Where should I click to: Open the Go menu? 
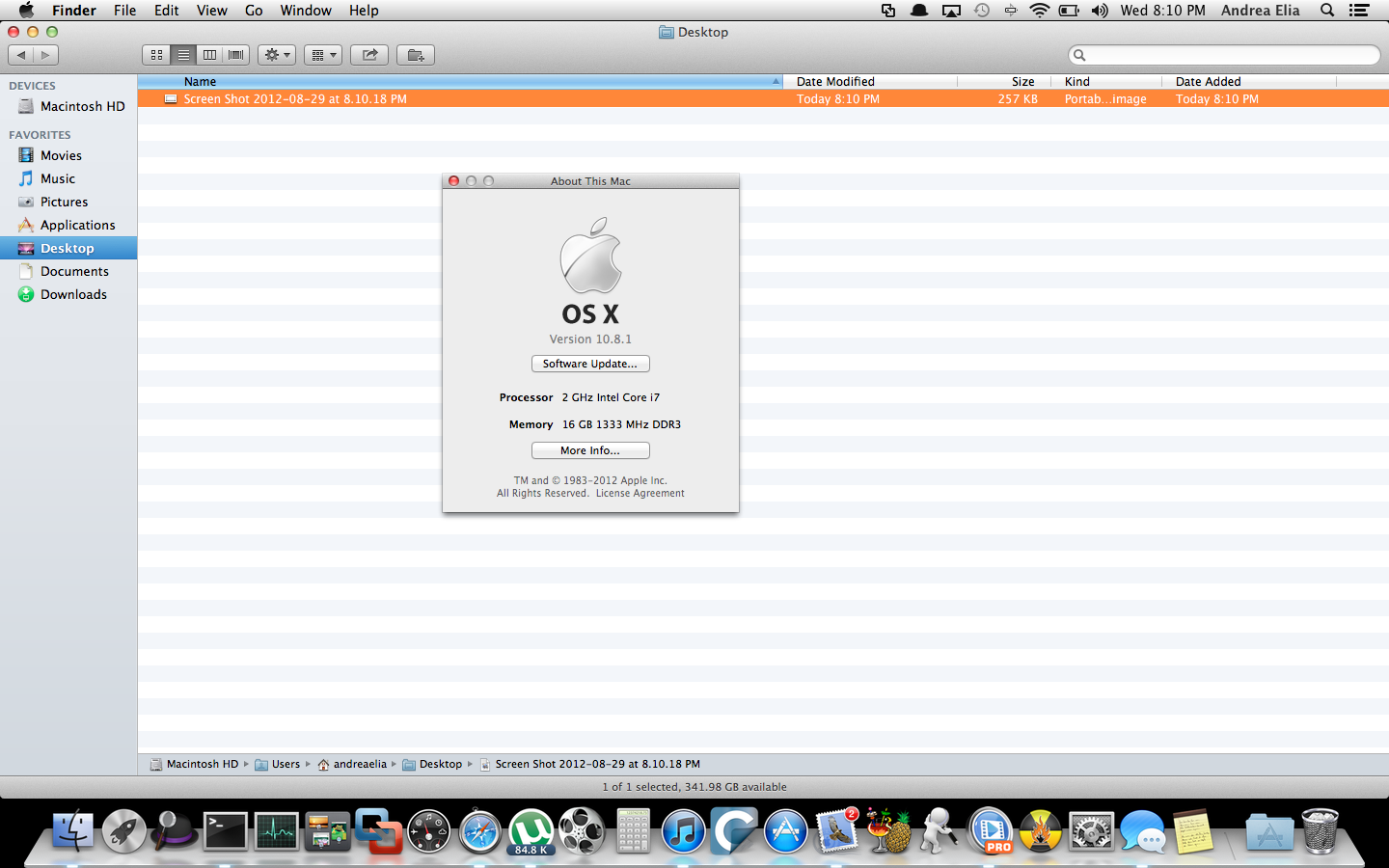[x=254, y=11]
